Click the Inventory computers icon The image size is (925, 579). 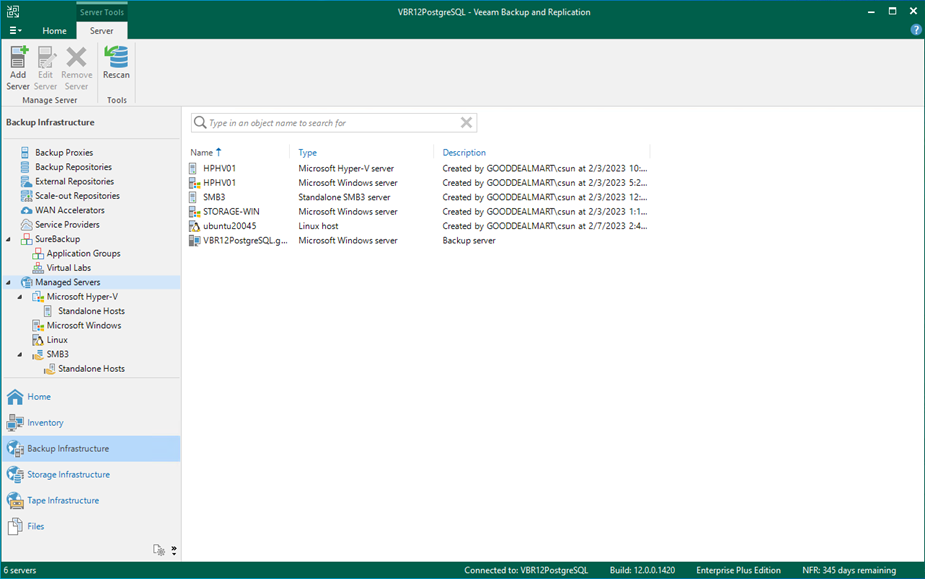click(x=15, y=423)
